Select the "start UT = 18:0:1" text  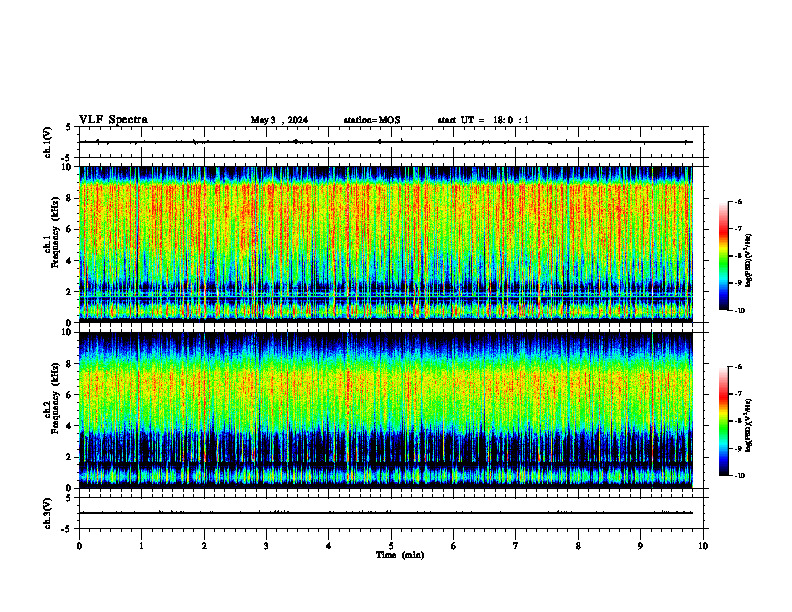tap(483, 120)
